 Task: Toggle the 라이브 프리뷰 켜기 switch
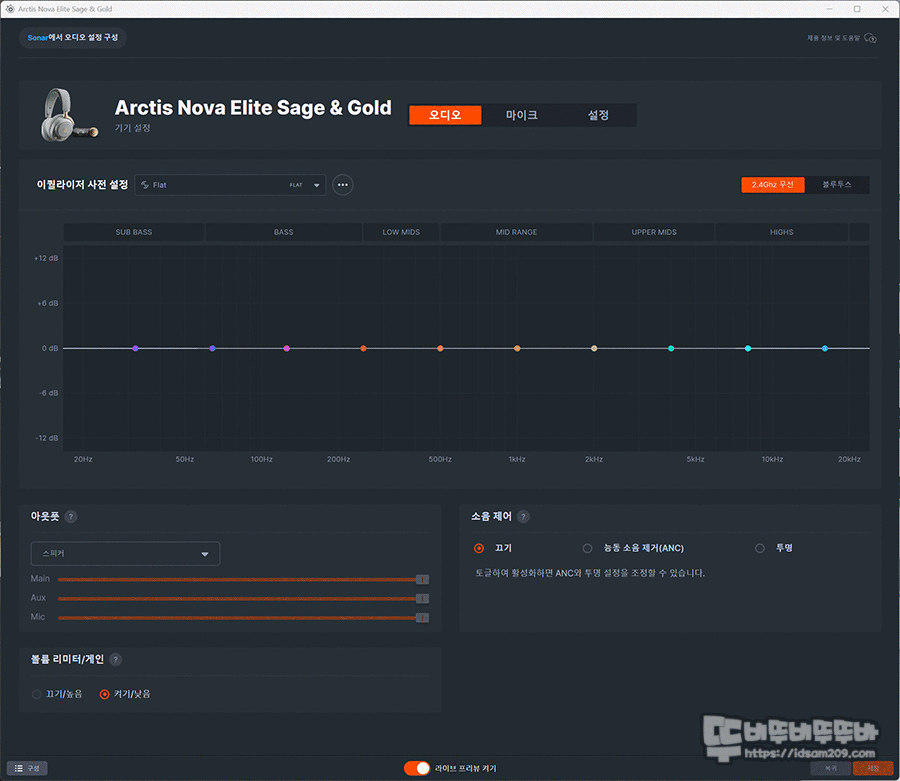(417, 768)
